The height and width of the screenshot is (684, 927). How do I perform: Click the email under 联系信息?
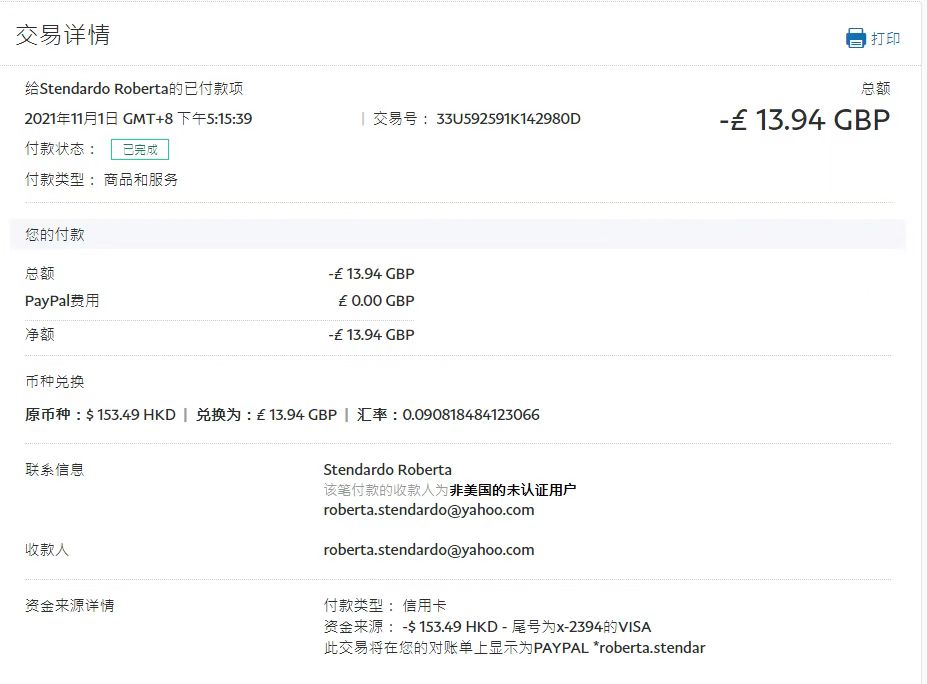pos(428,510)
